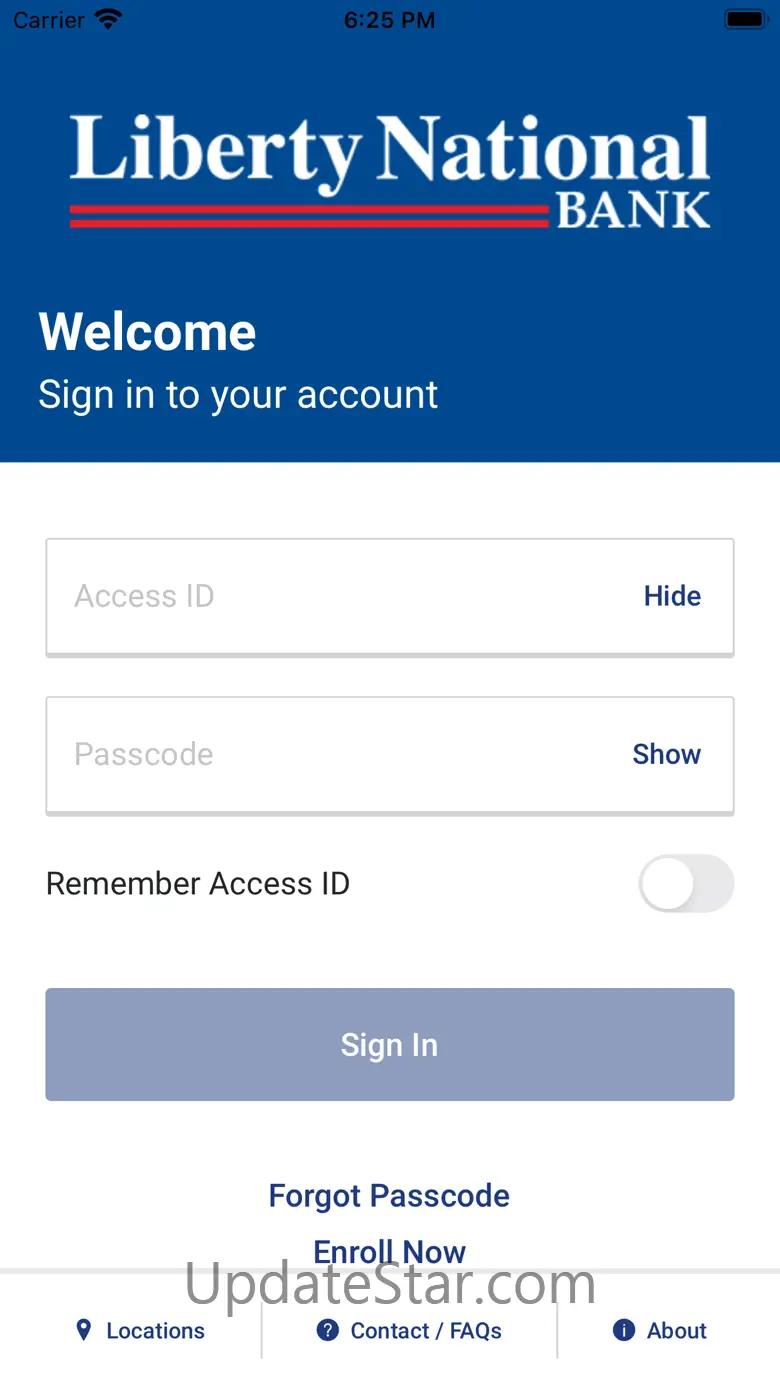
Task: Tap the Locations map pin icon
Action: tap(84, 1330)
